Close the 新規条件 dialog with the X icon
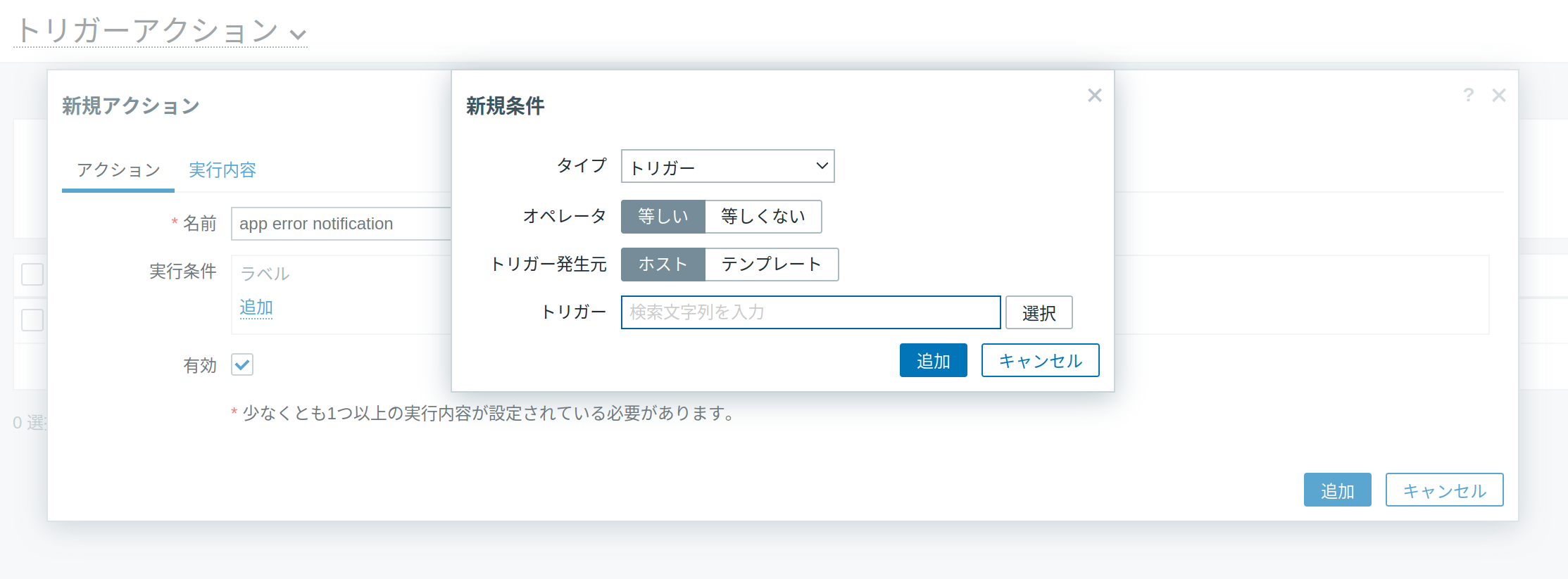The width and height of the screenshot is (1568, 579). click(1094, 95)
